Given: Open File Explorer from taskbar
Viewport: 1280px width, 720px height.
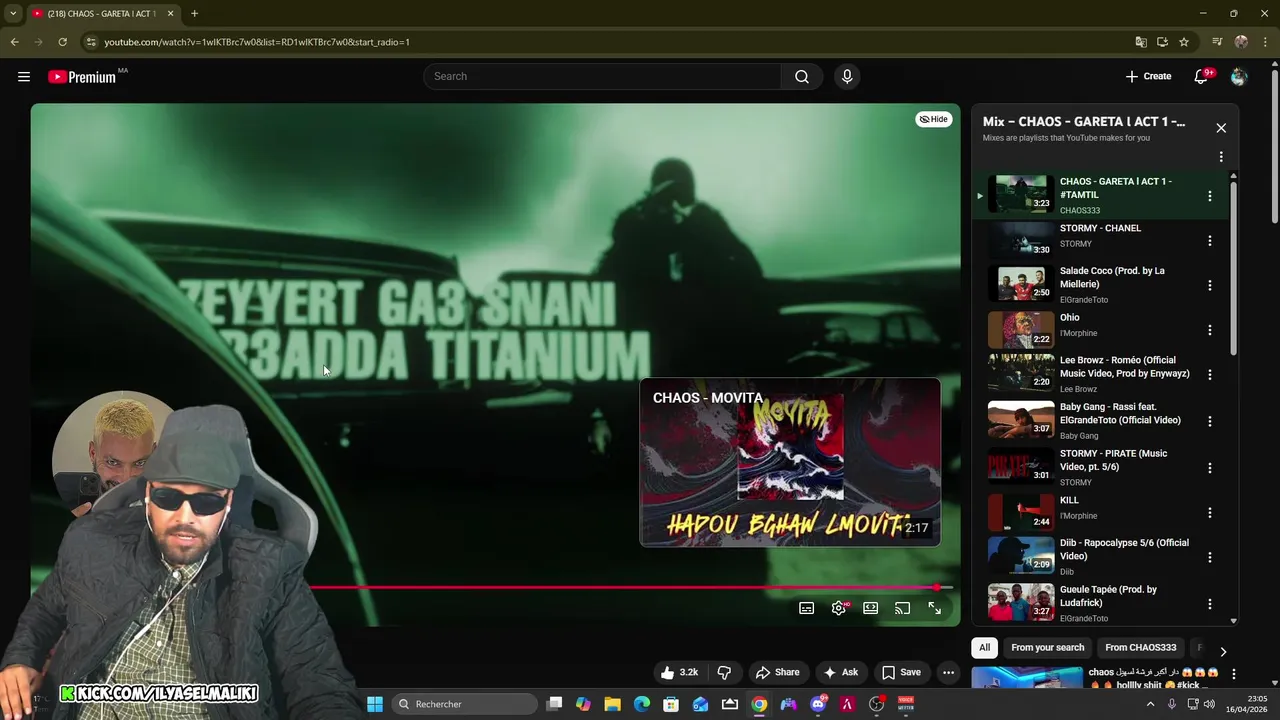Looking at the screenshot, I should pos(613,704).
